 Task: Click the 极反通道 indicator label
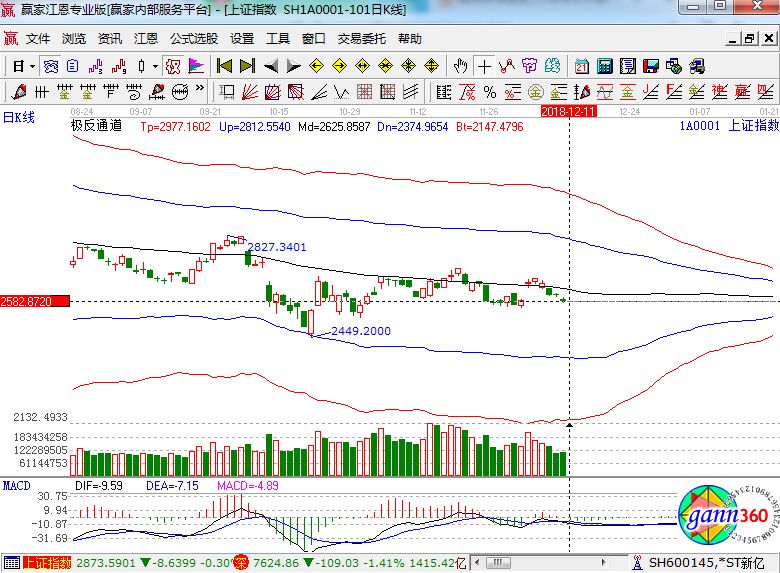pos(96,127)
